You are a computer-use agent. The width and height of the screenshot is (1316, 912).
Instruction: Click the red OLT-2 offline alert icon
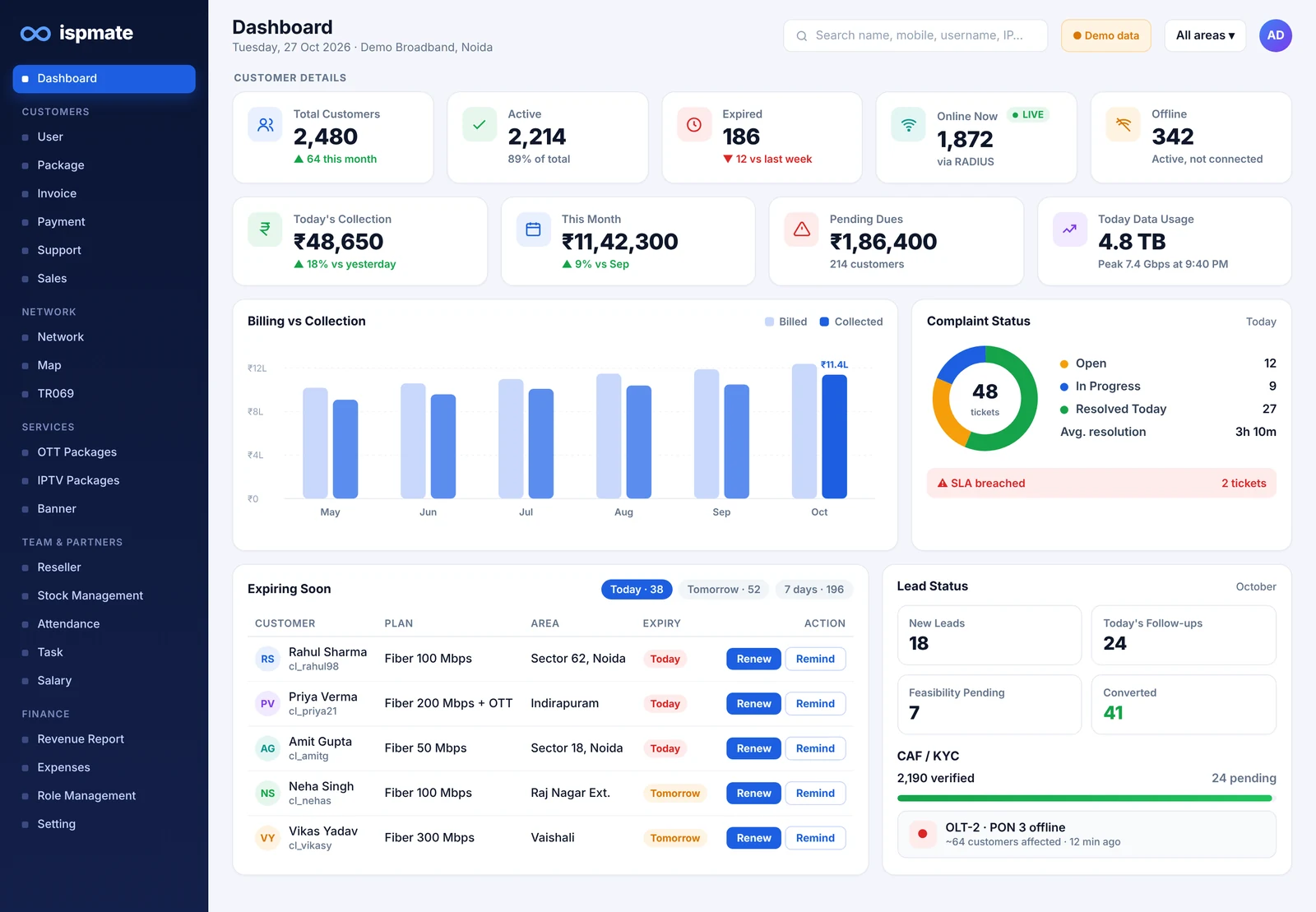tap(923, 834)
